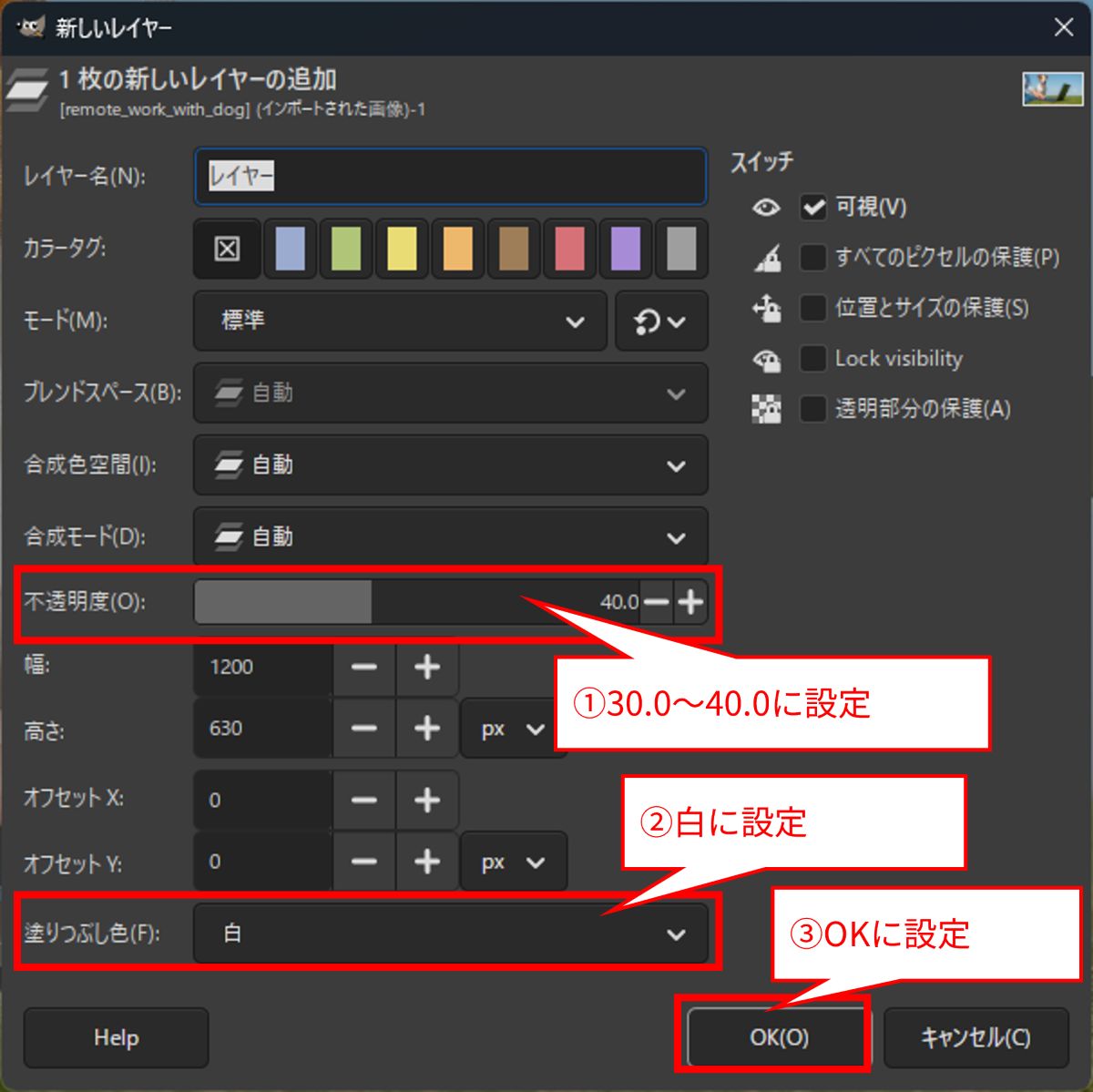Image resolution: width=1093 pixels, height=1092 pixels.
Task: Click the キャンセル(C) cancel button
Action: click(x=976, y=1037)
